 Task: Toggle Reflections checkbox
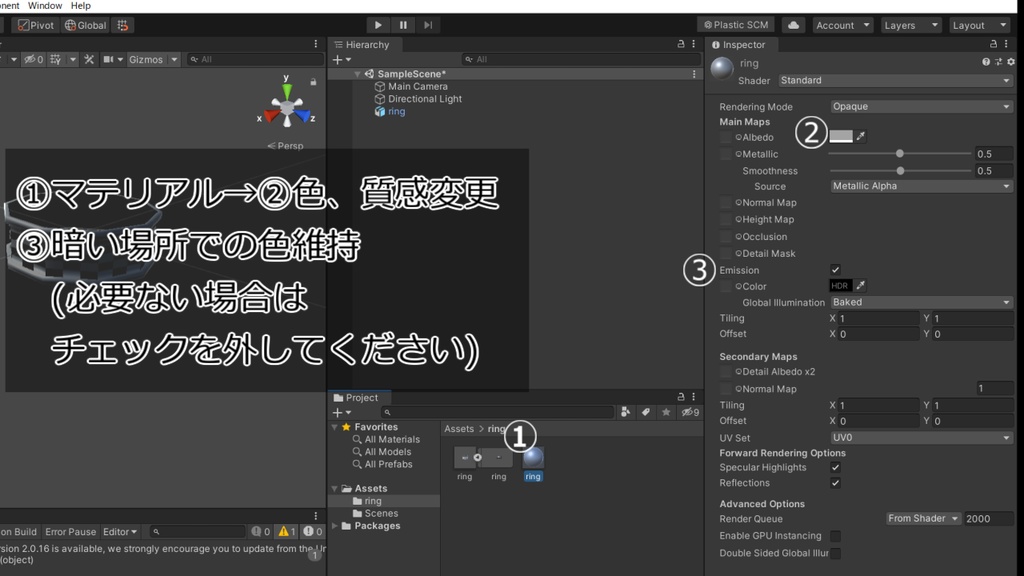(835, 483)
